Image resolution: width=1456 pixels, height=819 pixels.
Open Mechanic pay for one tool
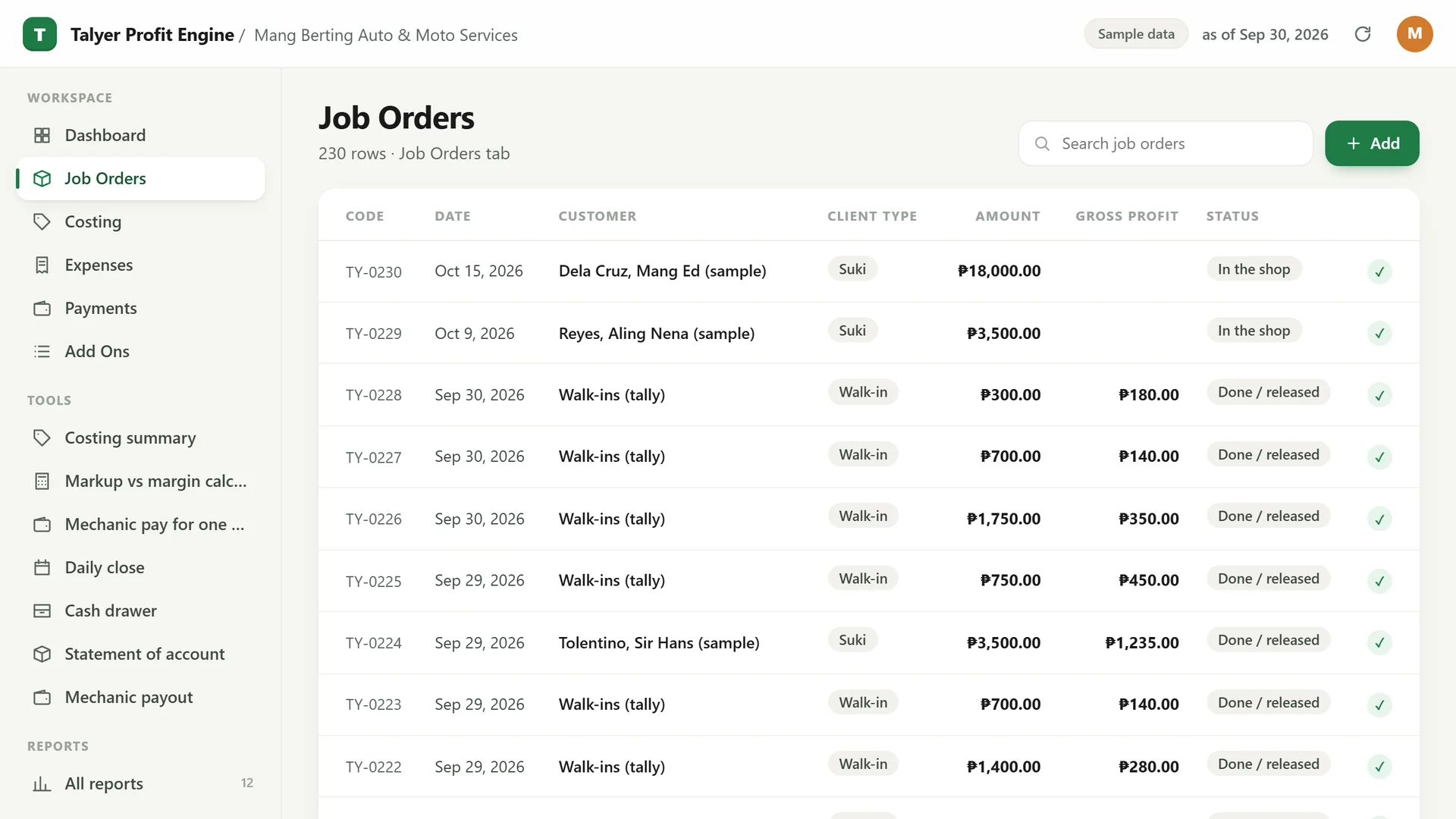point(140,524)
